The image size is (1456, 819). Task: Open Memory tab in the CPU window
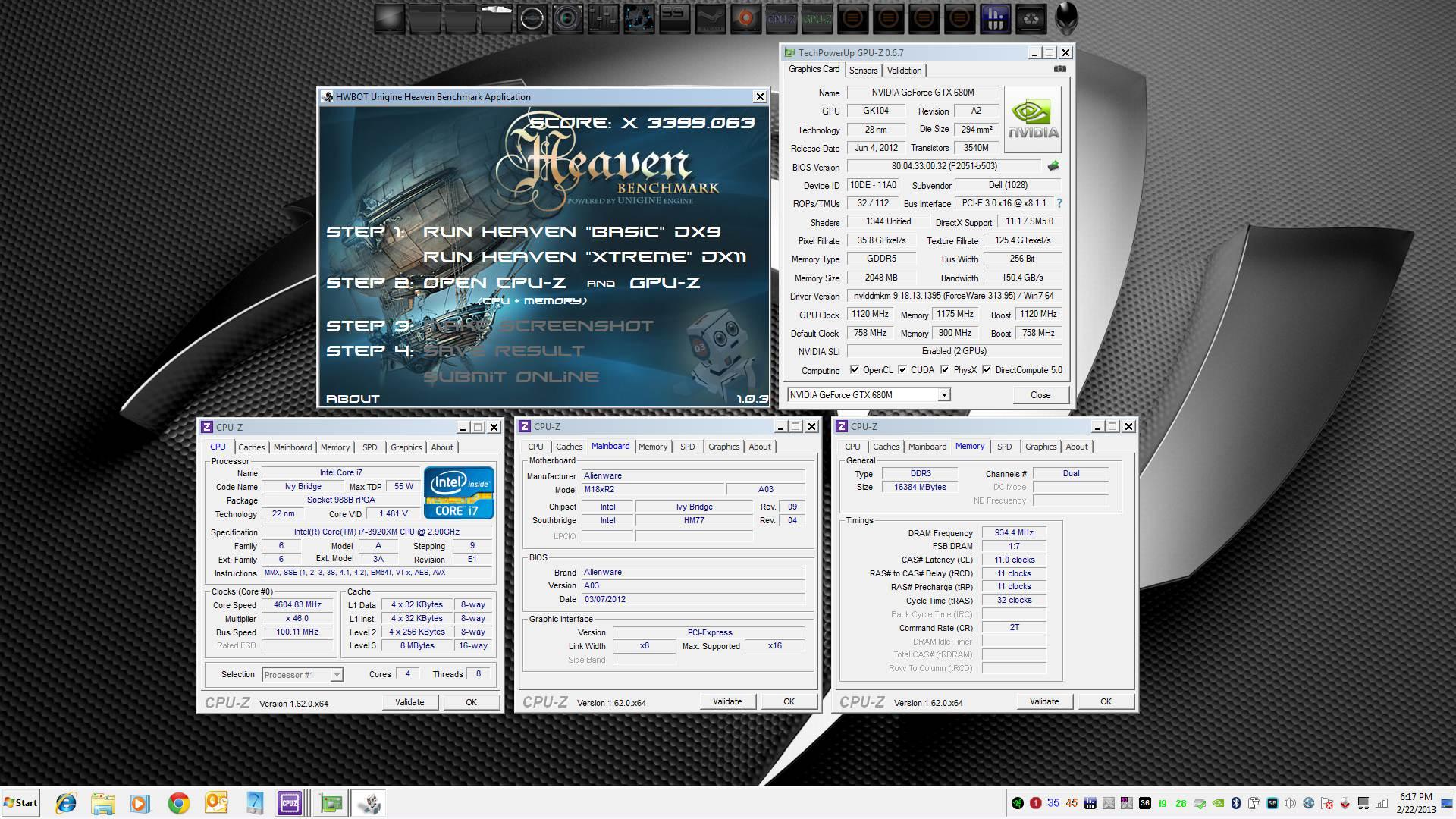tap(334, 447)
